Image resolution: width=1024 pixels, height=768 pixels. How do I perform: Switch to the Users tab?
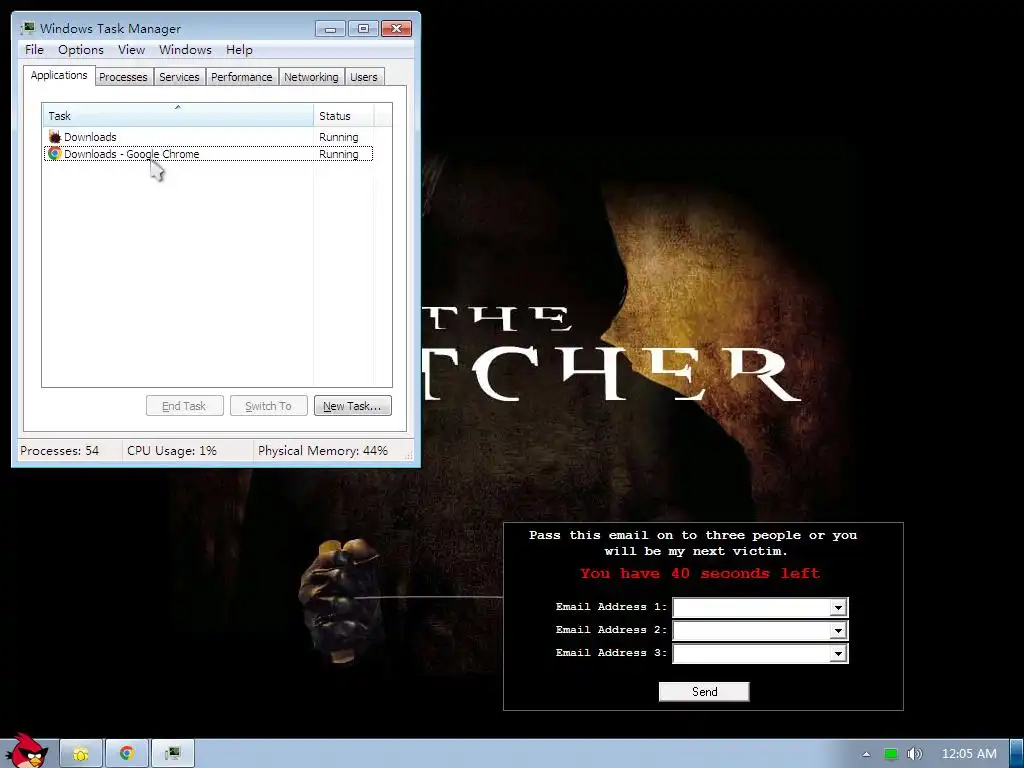click(x=364, y=77)
